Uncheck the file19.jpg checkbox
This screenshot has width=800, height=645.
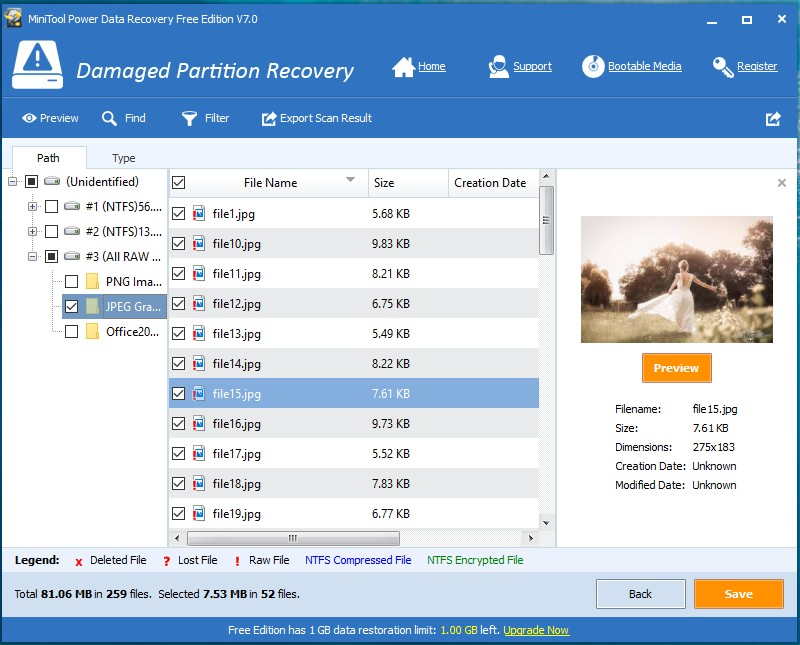[179, 513]
